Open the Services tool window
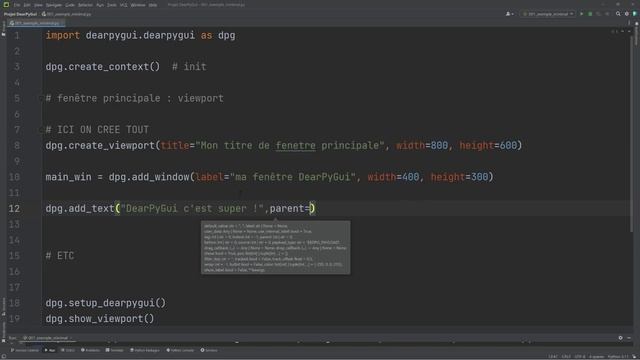640x360 pixels. (x=209, y=350)
